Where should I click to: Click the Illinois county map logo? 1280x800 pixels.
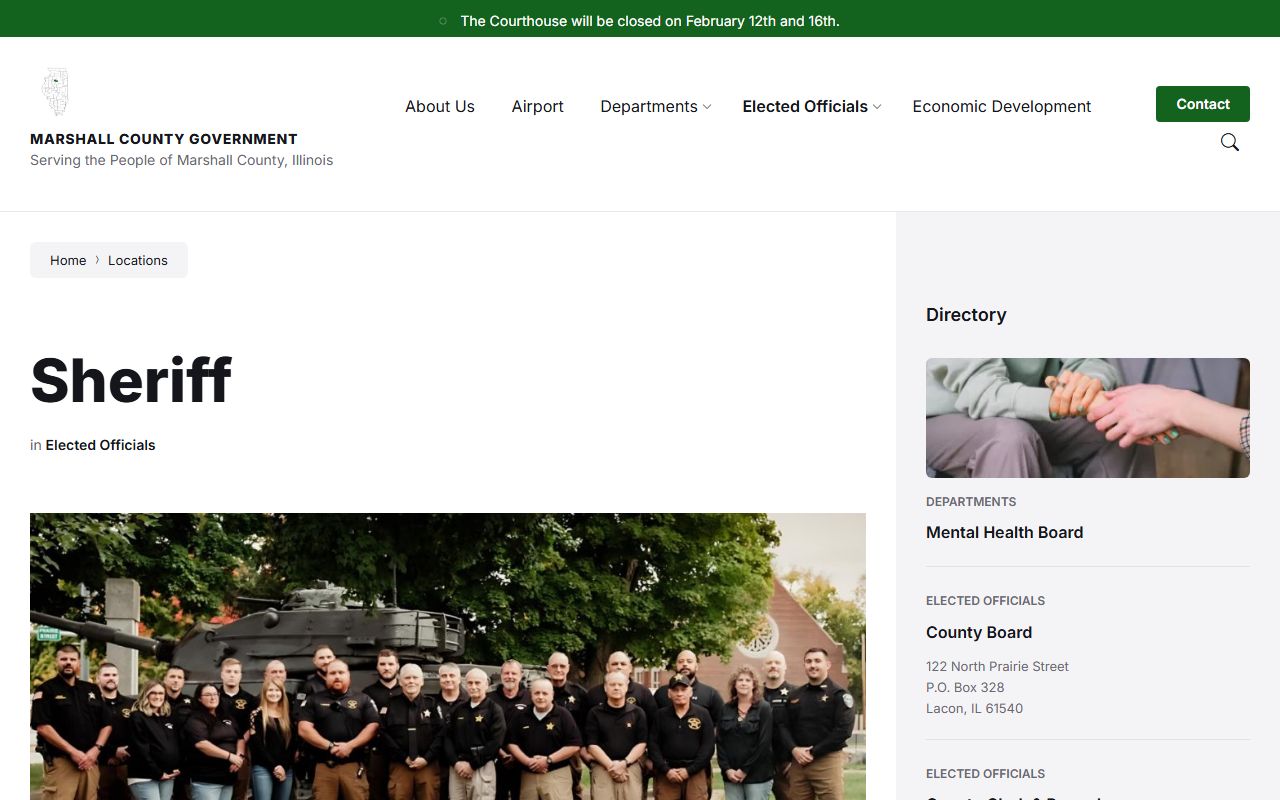click(x=55, y=92)
